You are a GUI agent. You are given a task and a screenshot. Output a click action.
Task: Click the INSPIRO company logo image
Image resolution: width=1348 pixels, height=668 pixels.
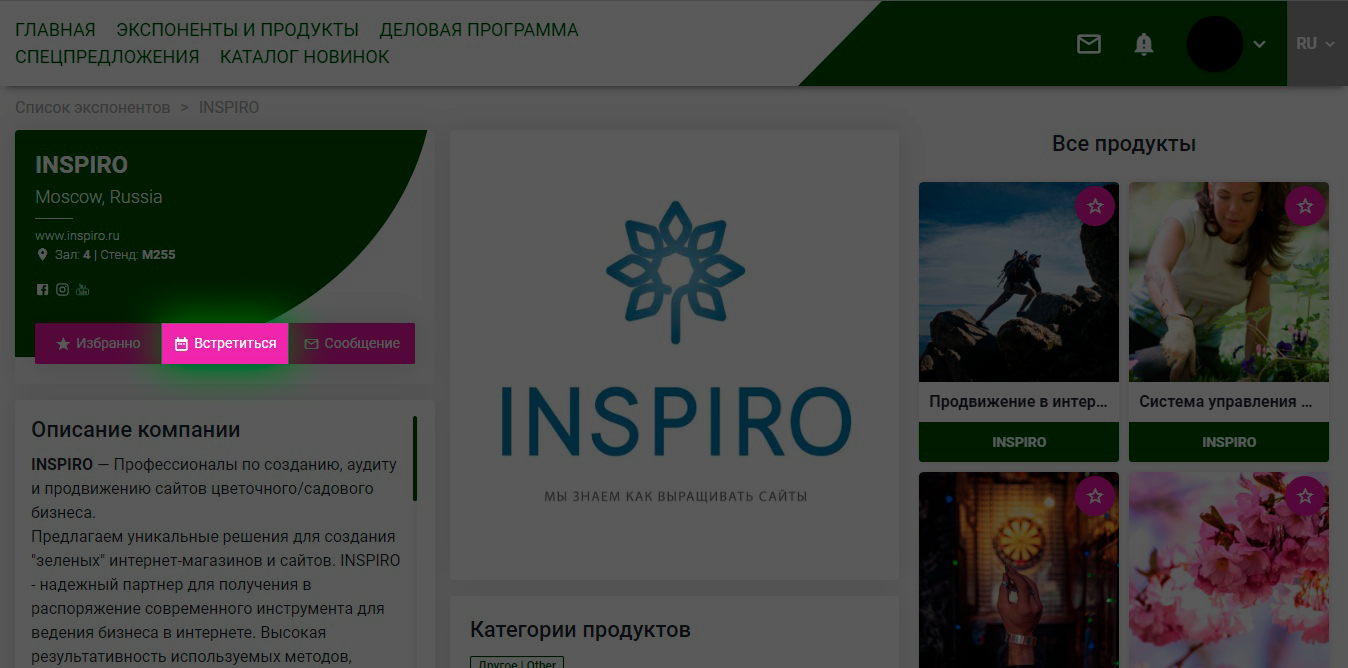[675, 354]
